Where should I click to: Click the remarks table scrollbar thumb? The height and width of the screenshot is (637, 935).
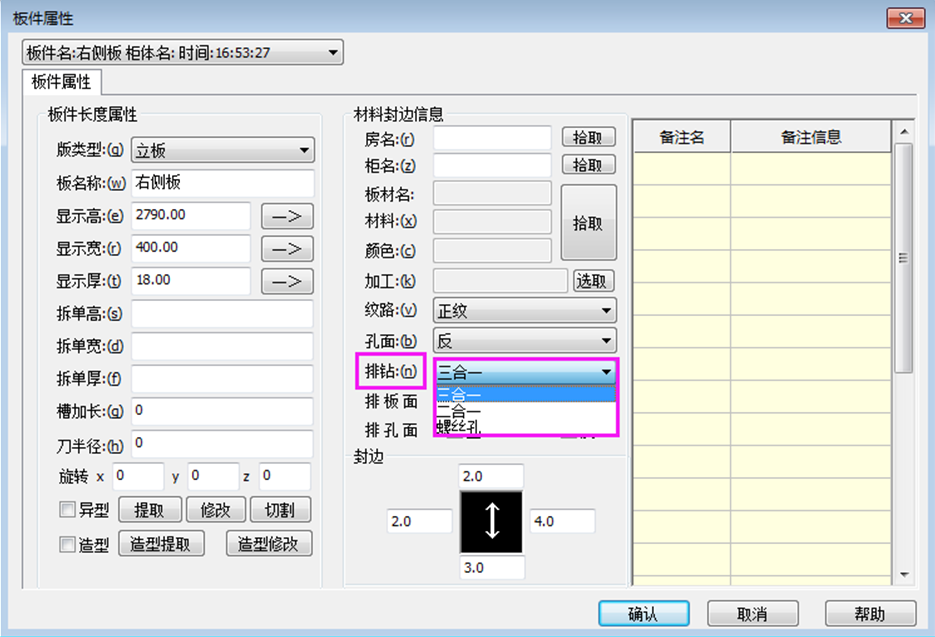click(904, 258)
